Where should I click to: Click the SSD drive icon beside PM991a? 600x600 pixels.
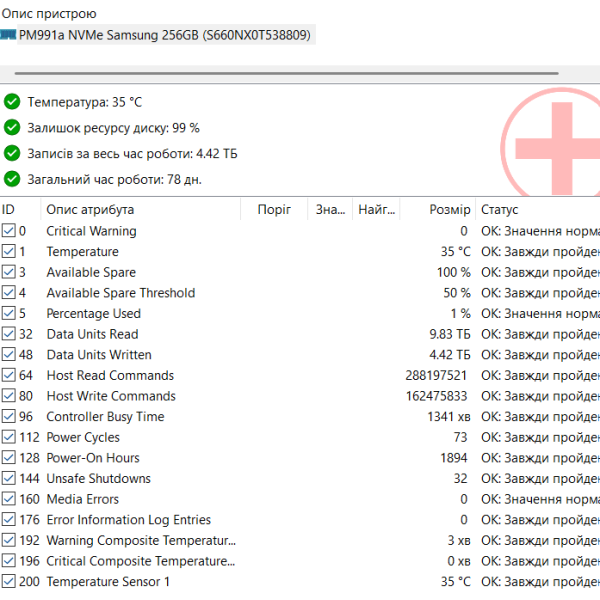(8, 35)
